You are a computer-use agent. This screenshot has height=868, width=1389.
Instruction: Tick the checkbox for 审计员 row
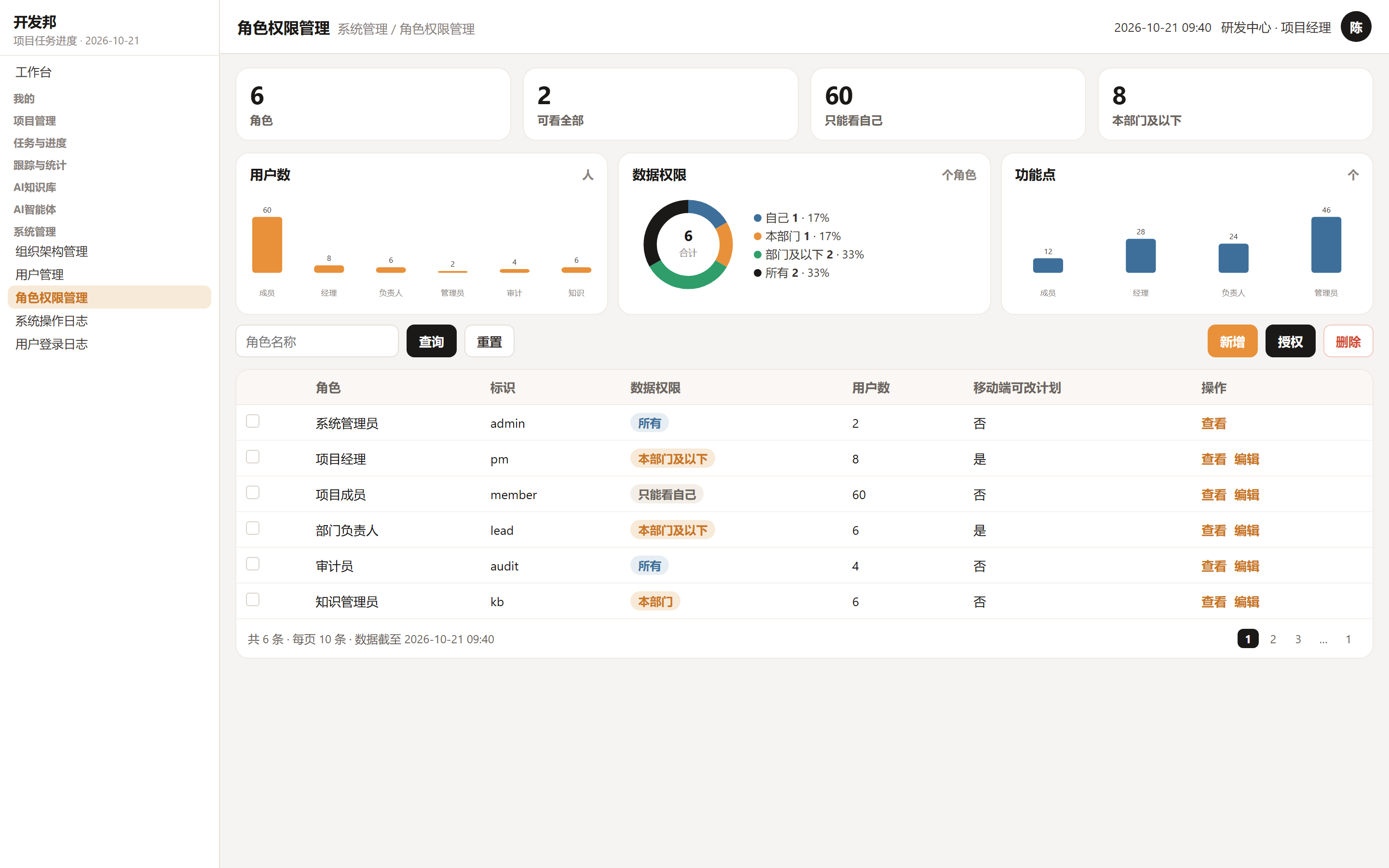click(x=253, y=564)
